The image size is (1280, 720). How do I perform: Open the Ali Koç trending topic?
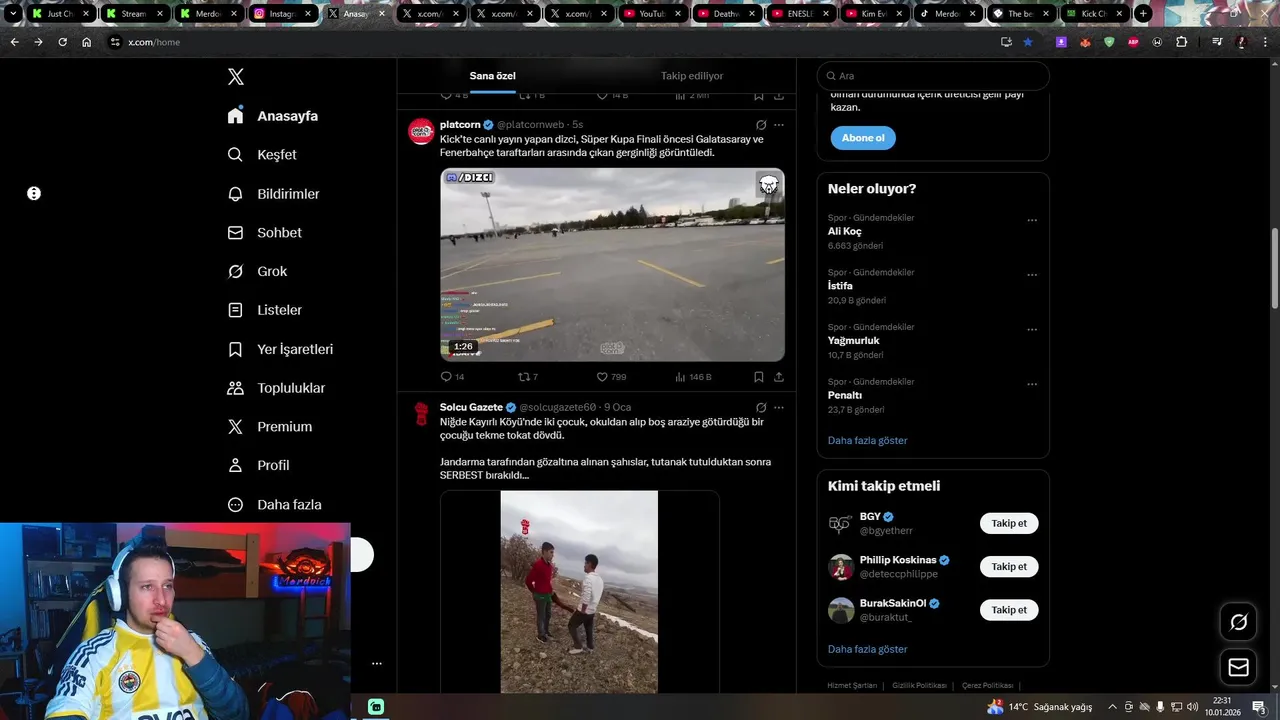tap(845, 231)
